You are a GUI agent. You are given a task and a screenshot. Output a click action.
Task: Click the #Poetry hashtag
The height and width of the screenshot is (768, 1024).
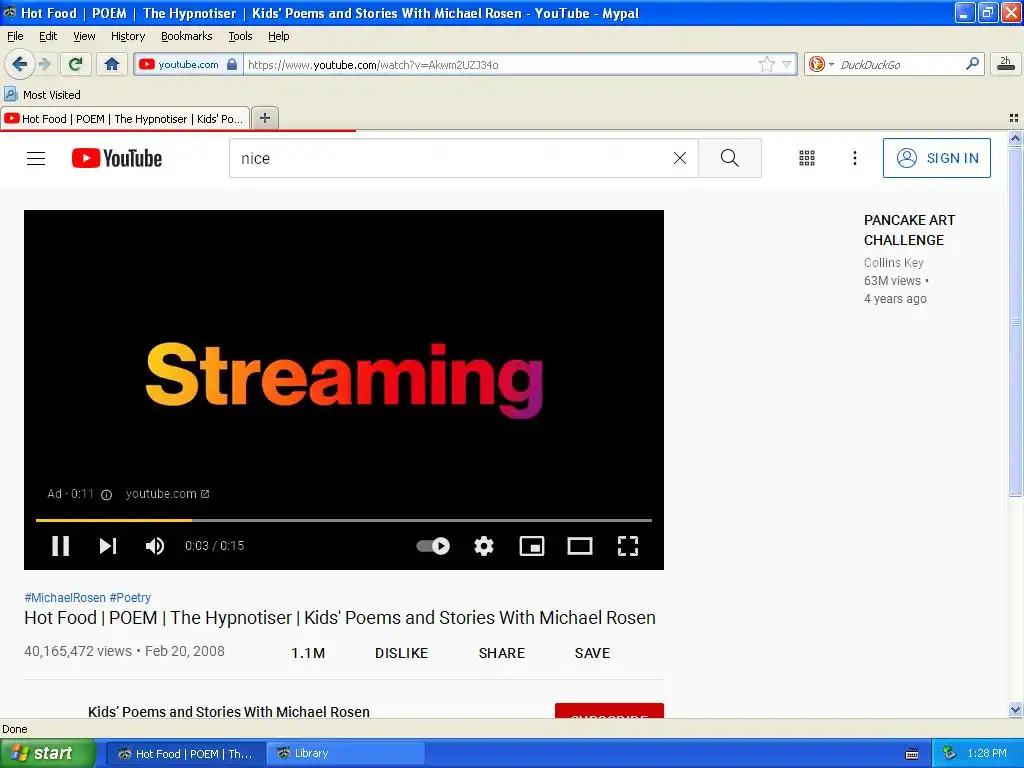pos(130,598)
